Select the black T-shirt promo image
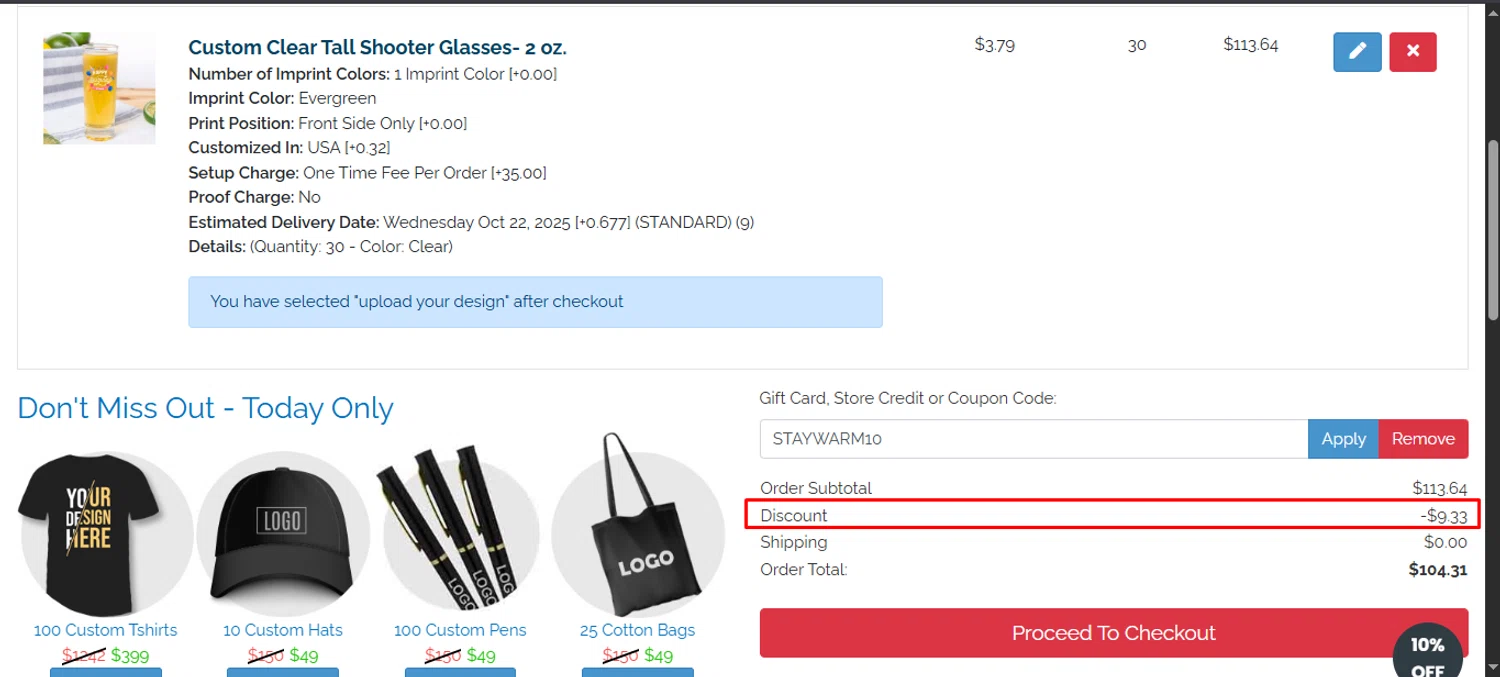This screenshot has height=677, width=1500. [105, 533]
